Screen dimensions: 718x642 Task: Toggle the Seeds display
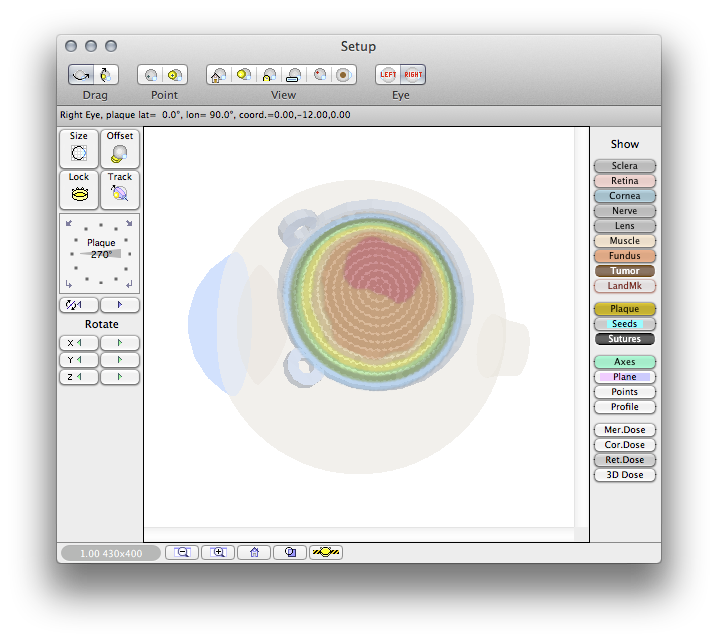(625, 324)
